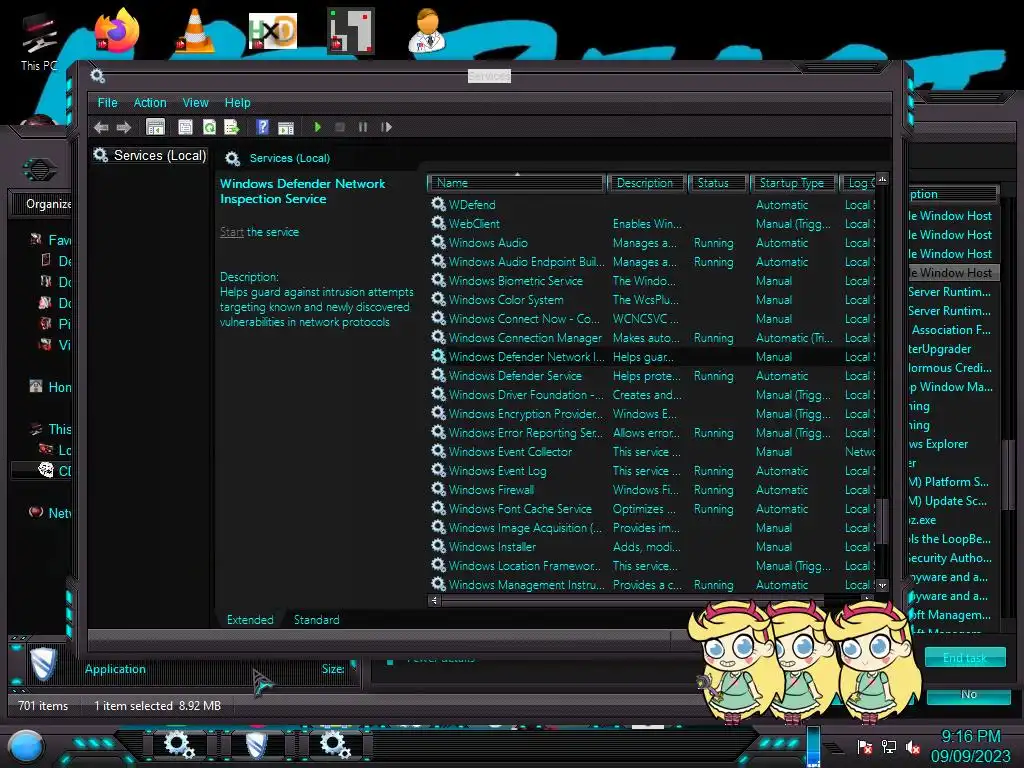Sort by the Log On As column header
This screenshot has height=768, width=1024.
coord(857,184)
